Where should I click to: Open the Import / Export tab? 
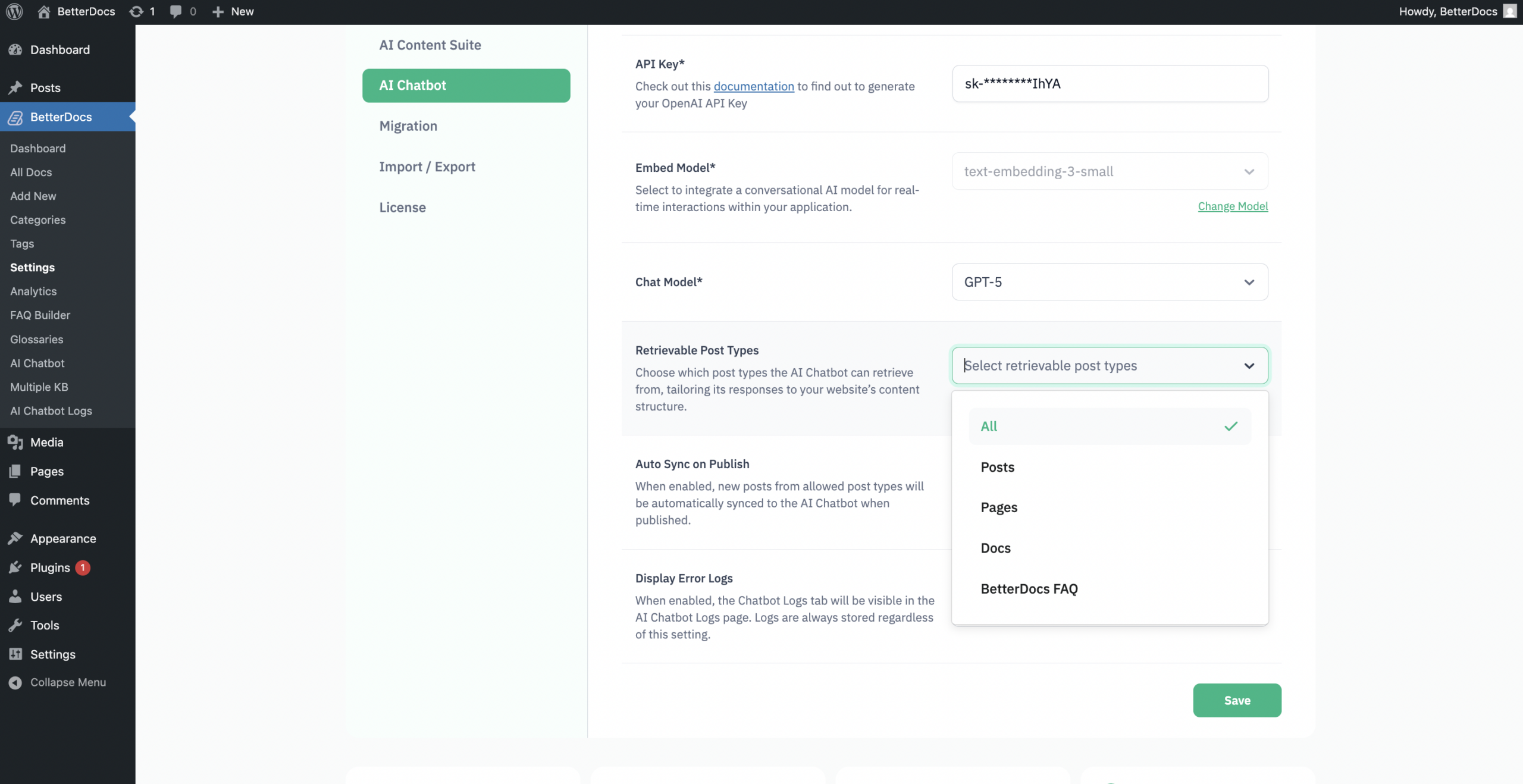tap(466, 167)
